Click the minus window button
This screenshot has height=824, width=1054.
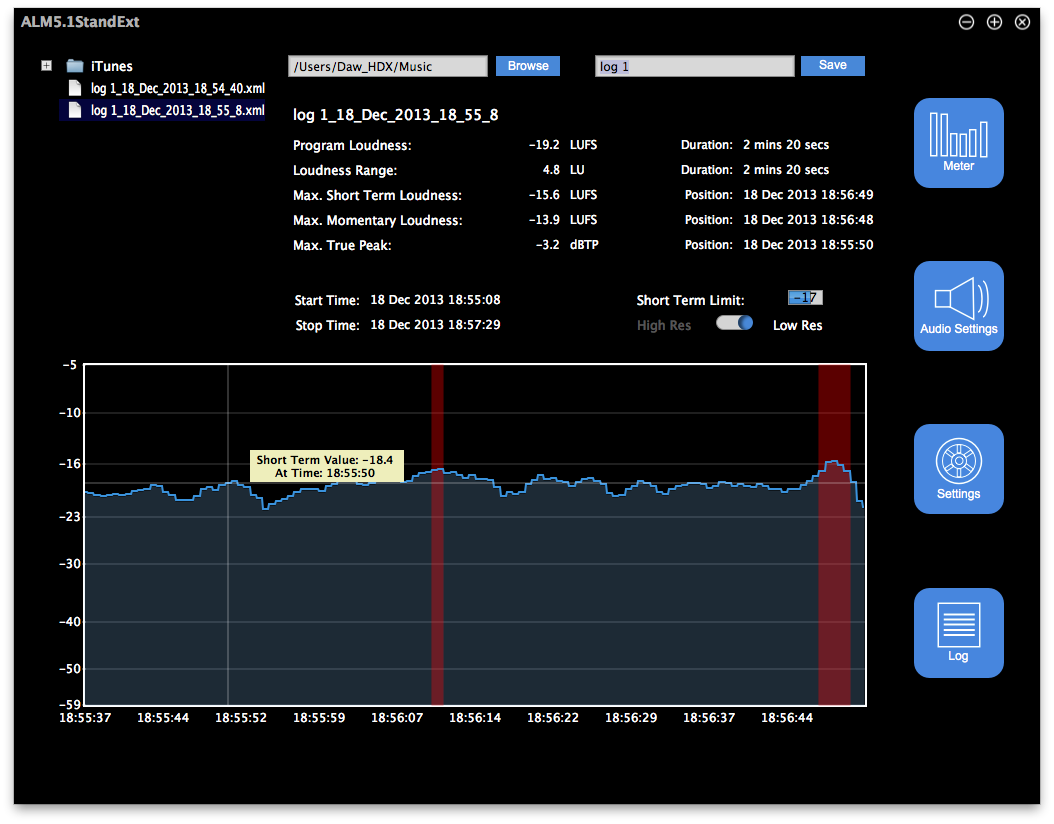pos(966,22)
